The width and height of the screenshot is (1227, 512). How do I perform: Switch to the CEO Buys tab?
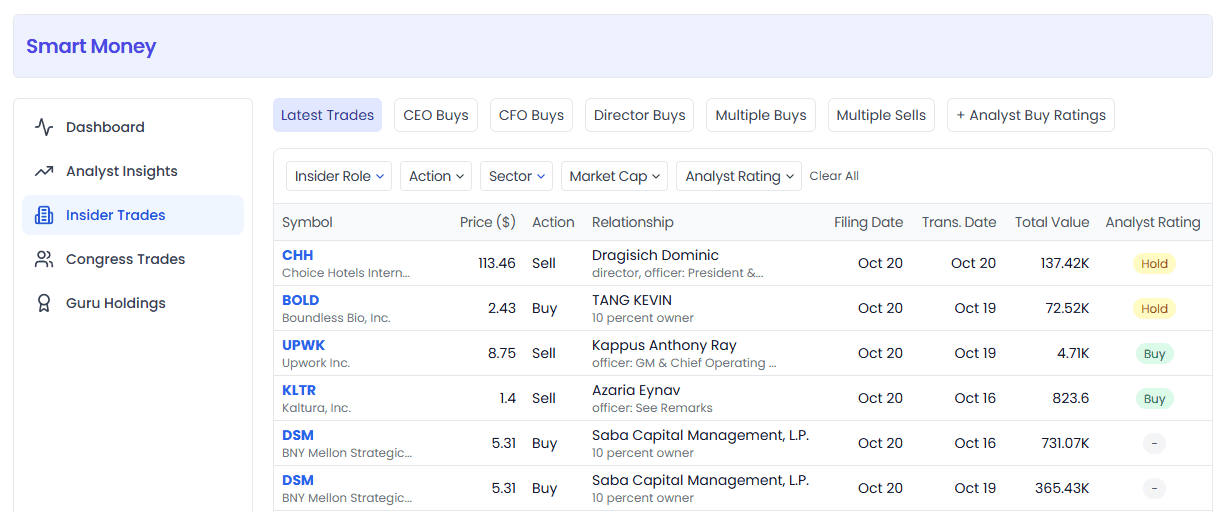point(436,115)
